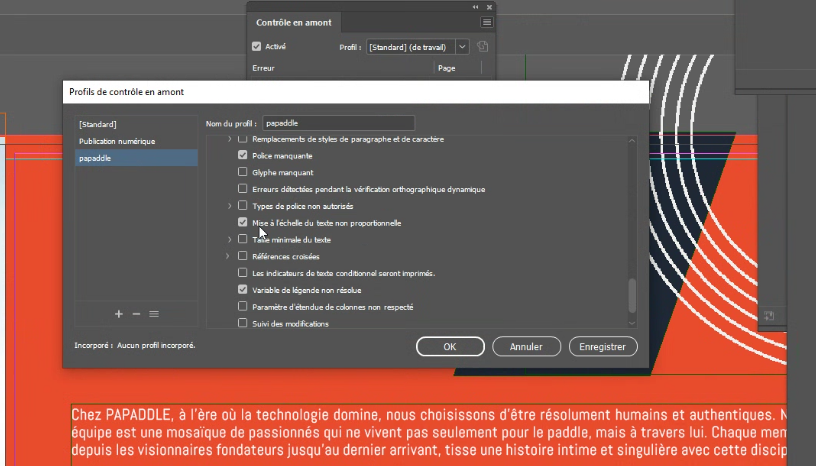Screen dimensions: 816x466
Task: Collapse the panel with the double-arrow icon
Action: pyautogui.click(x=475, y=7)
